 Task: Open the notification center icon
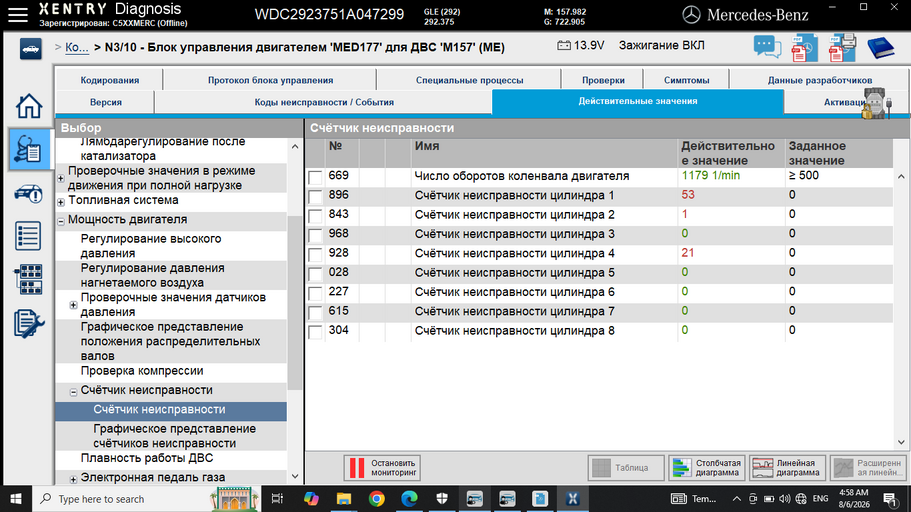[890, 499]
